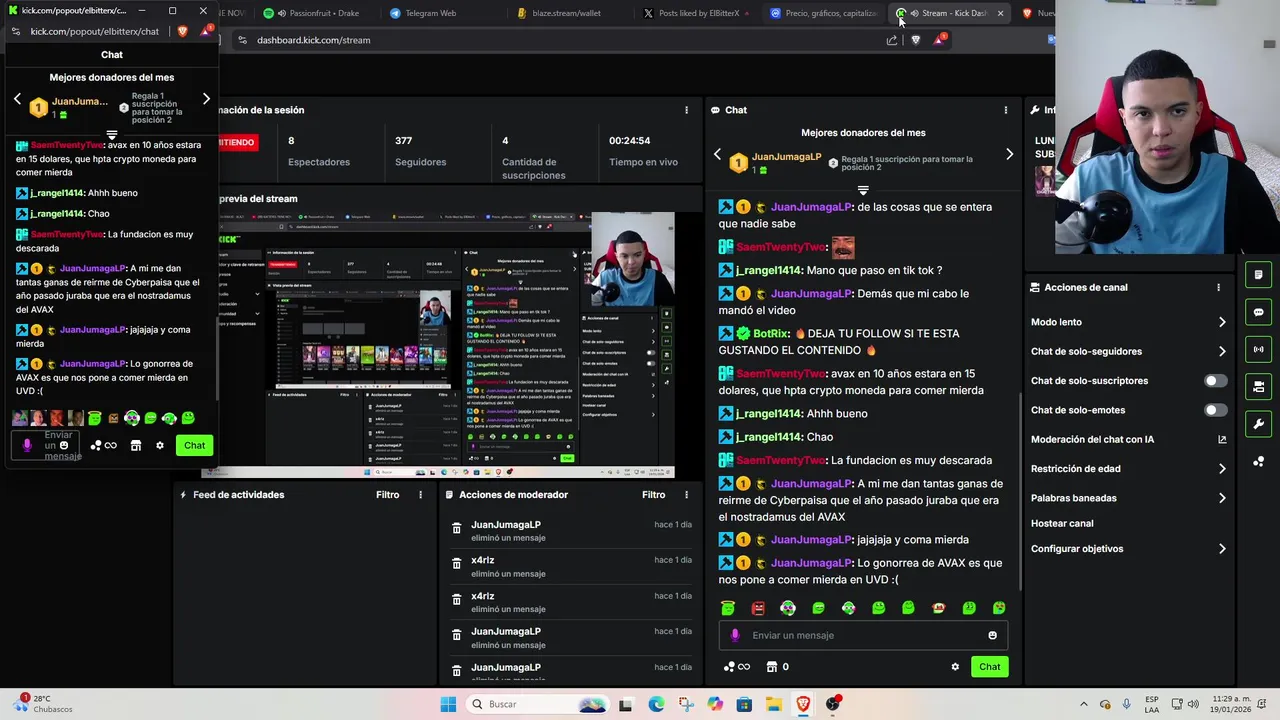Open the settings gear in popout chat window
Image resolution: width=1280 pixels, height=720 pixels.
click(x=159, y=445)
